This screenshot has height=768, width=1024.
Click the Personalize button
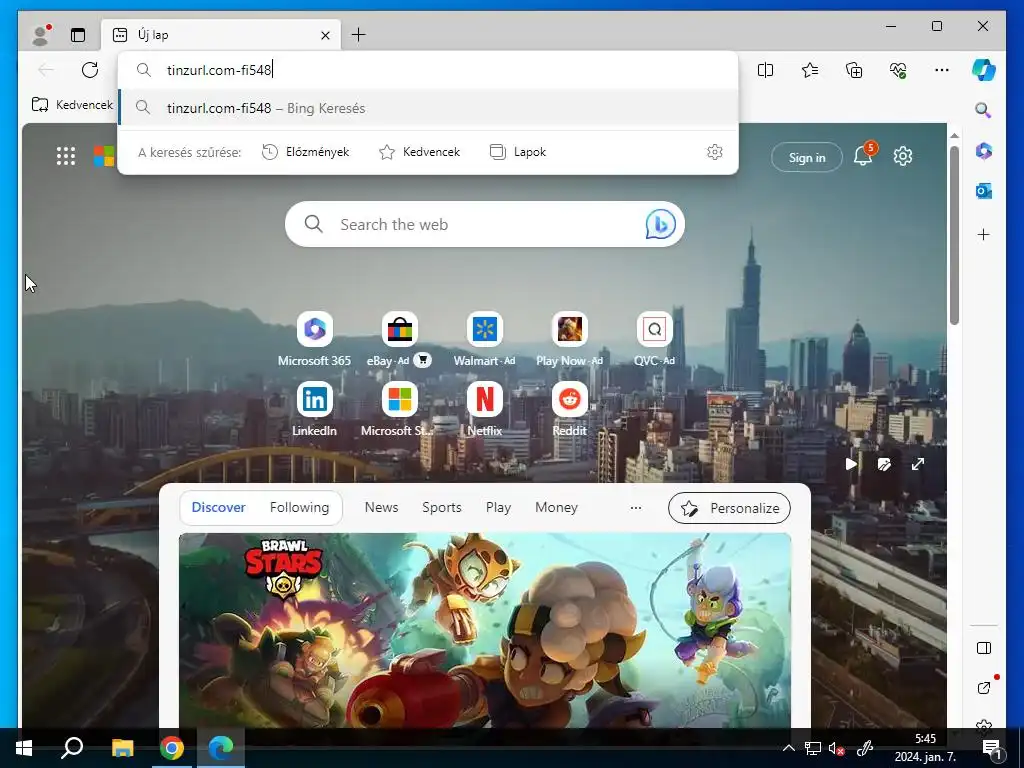pos(729,508)
